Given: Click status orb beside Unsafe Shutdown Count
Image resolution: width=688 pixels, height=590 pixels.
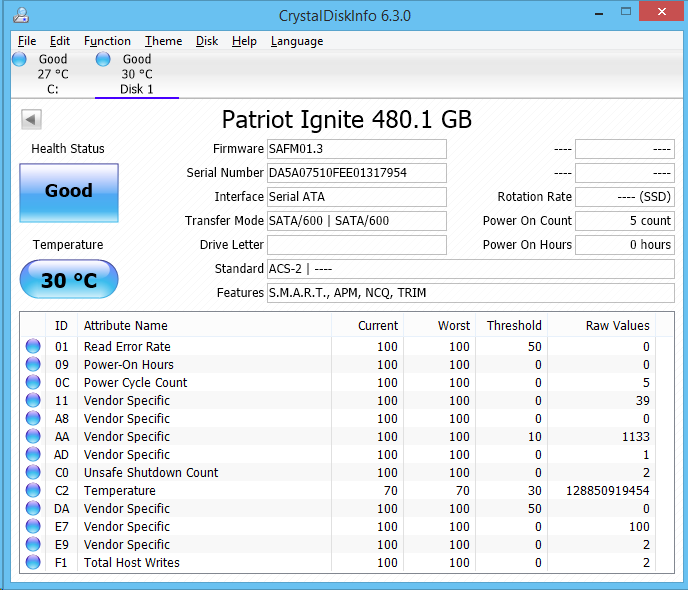Looking at the screenshot, I should [x=33, y=473].
